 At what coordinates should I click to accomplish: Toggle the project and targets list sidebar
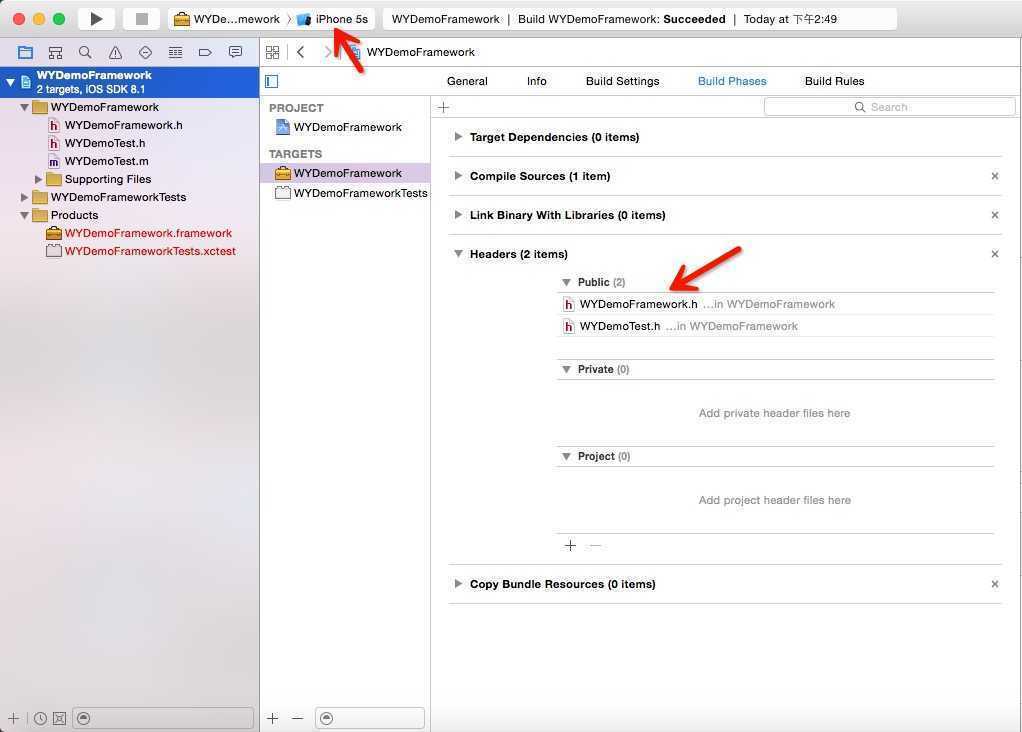(x=272, y=81)
